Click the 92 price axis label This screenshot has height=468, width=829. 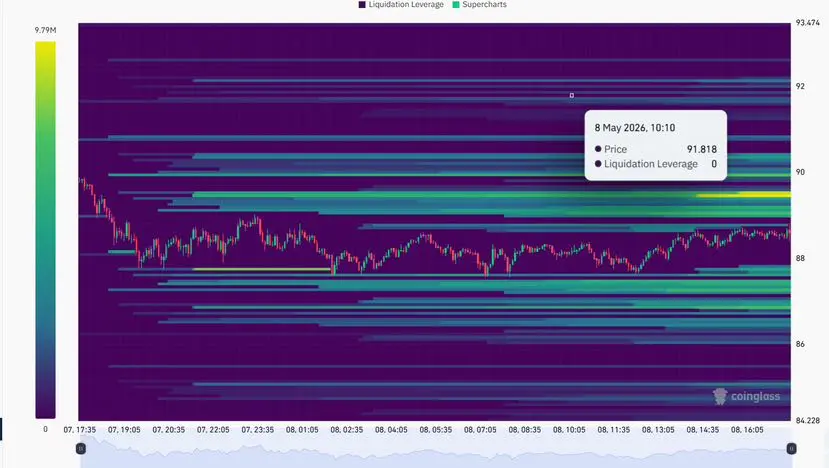point(800,86)
